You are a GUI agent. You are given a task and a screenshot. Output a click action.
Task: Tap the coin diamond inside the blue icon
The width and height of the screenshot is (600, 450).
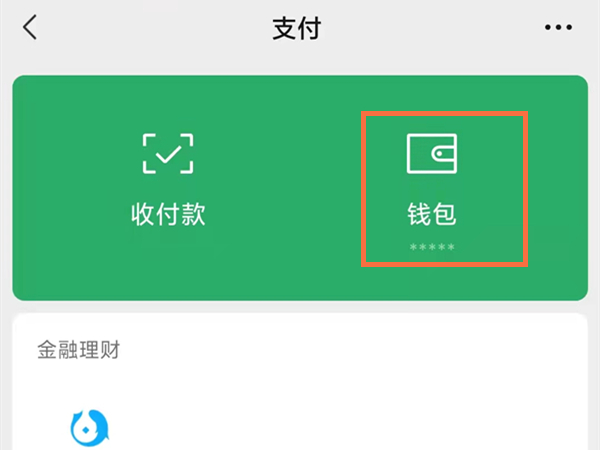[x=86, y=430]
